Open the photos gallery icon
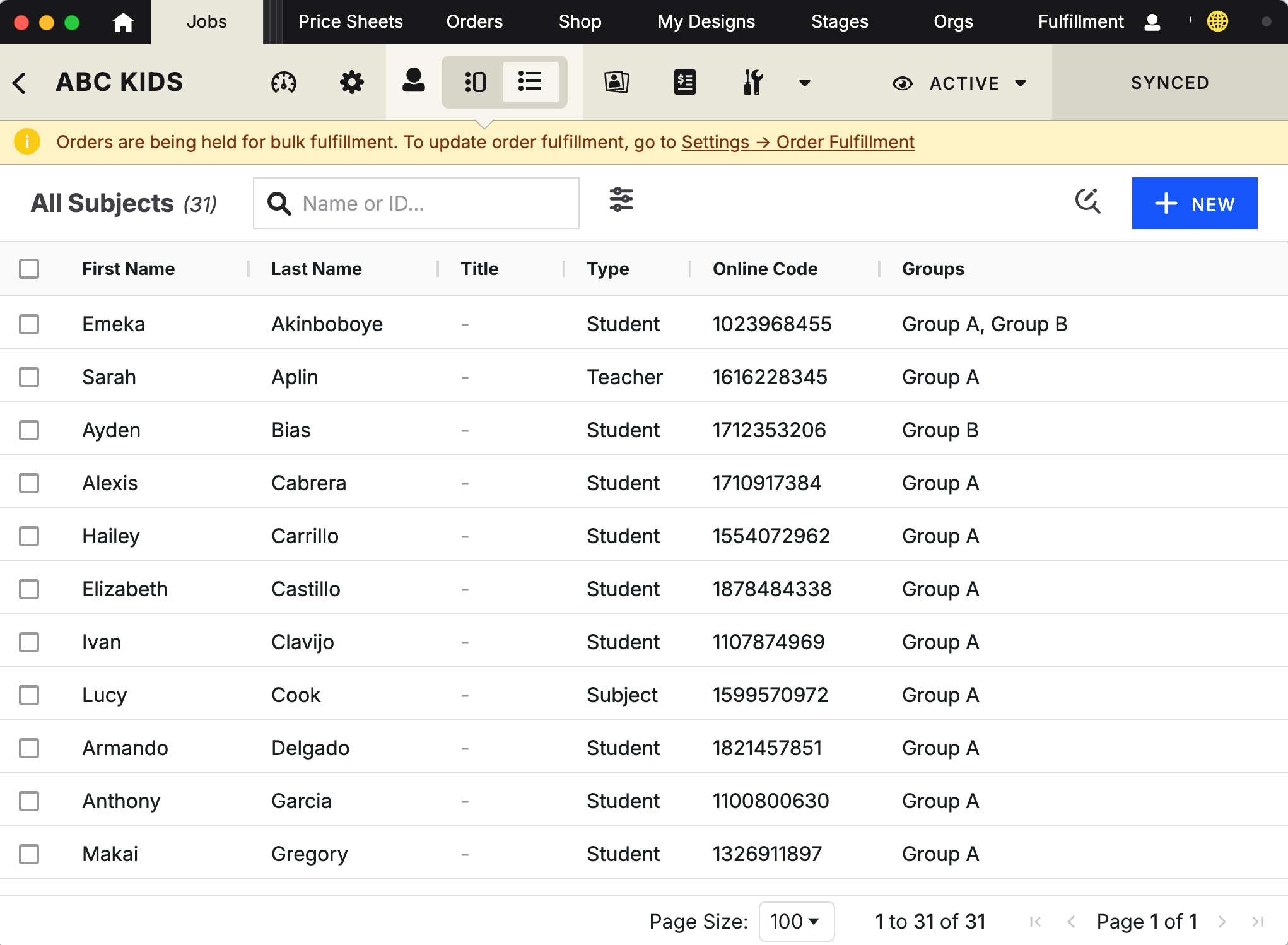The height and width of the screenshot is (945, 1288). coord(616,83)
